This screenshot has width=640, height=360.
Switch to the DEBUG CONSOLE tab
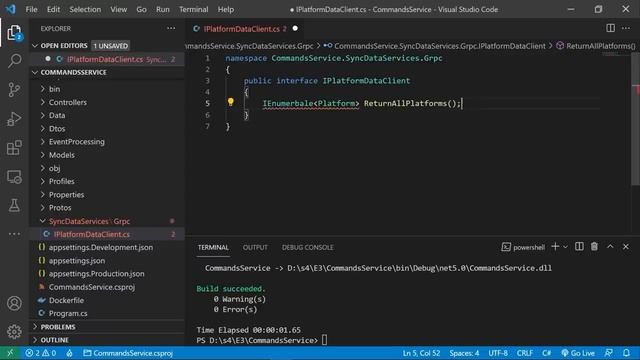click(x=307, y=247)
